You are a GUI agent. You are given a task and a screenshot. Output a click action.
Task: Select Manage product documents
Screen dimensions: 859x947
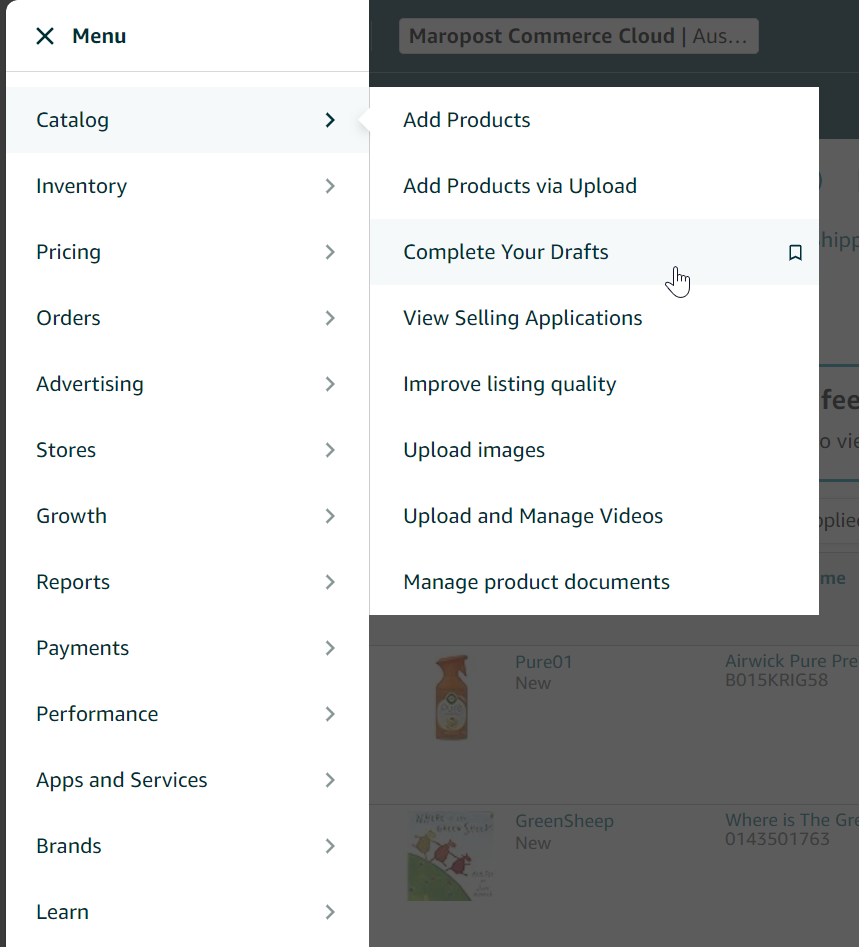point(594,582)
